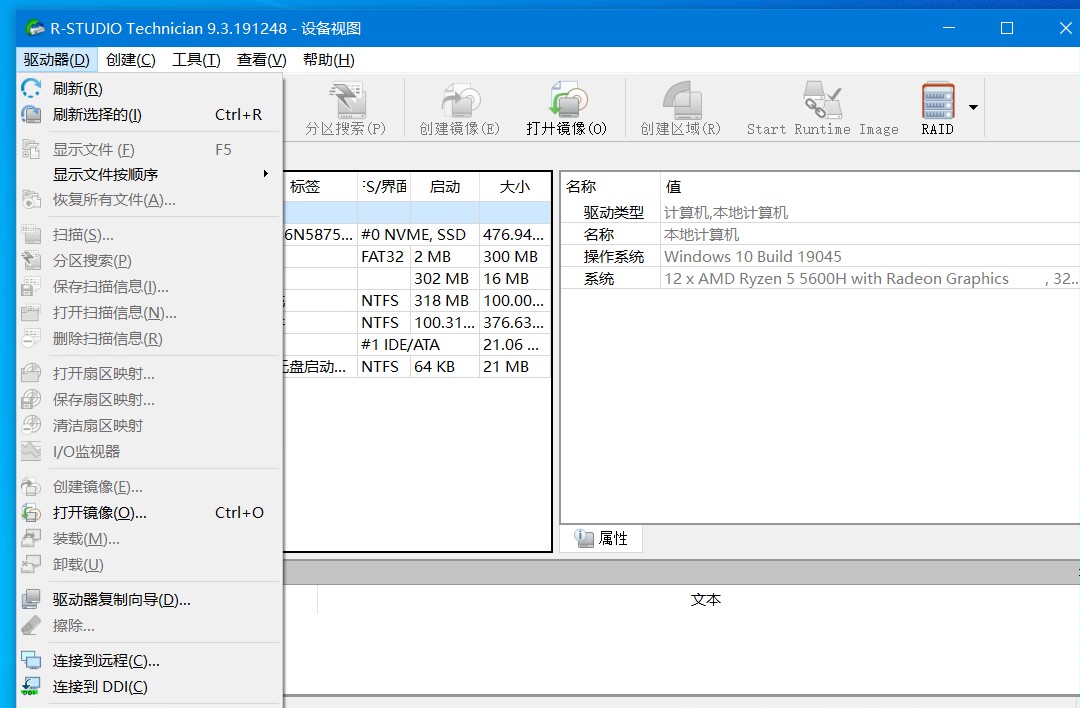The image size is (1080, 708).
Task: Click the 保存扇区映射 icon
Action: [x=31, y=399]
